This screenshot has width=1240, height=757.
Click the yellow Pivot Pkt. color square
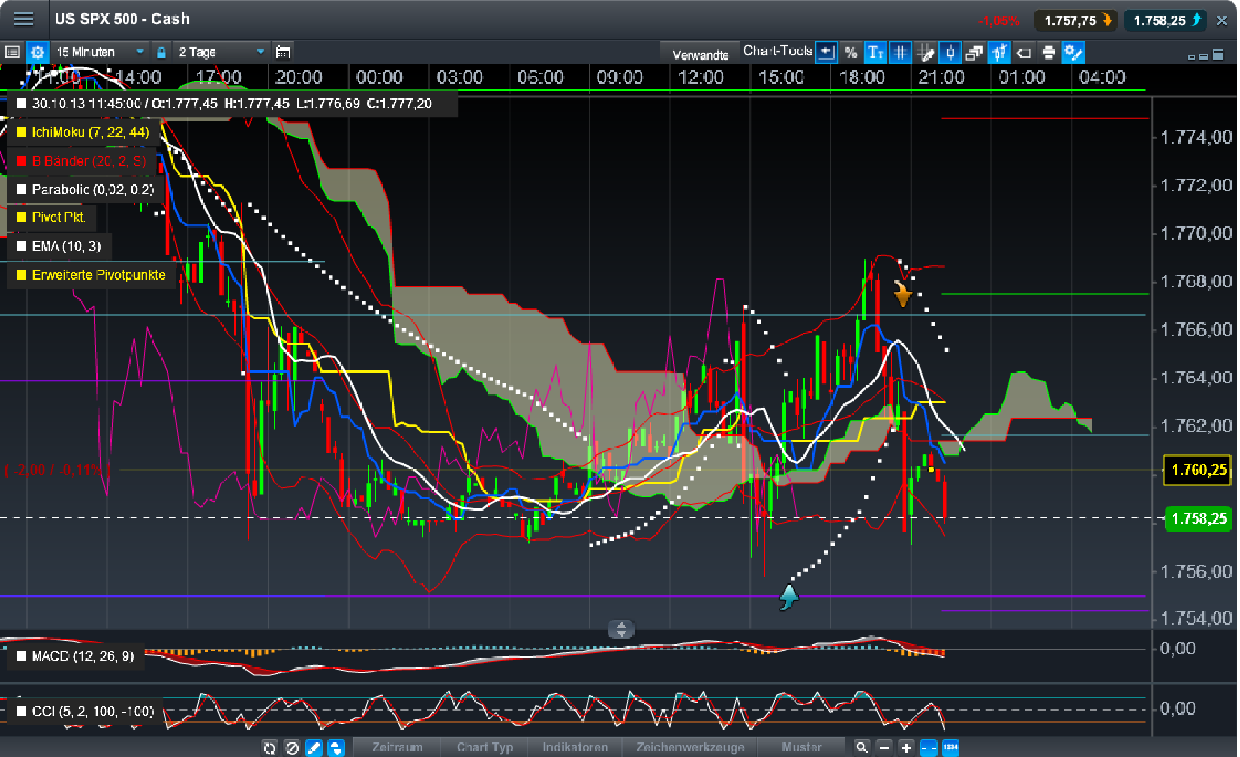click(21, 217)
